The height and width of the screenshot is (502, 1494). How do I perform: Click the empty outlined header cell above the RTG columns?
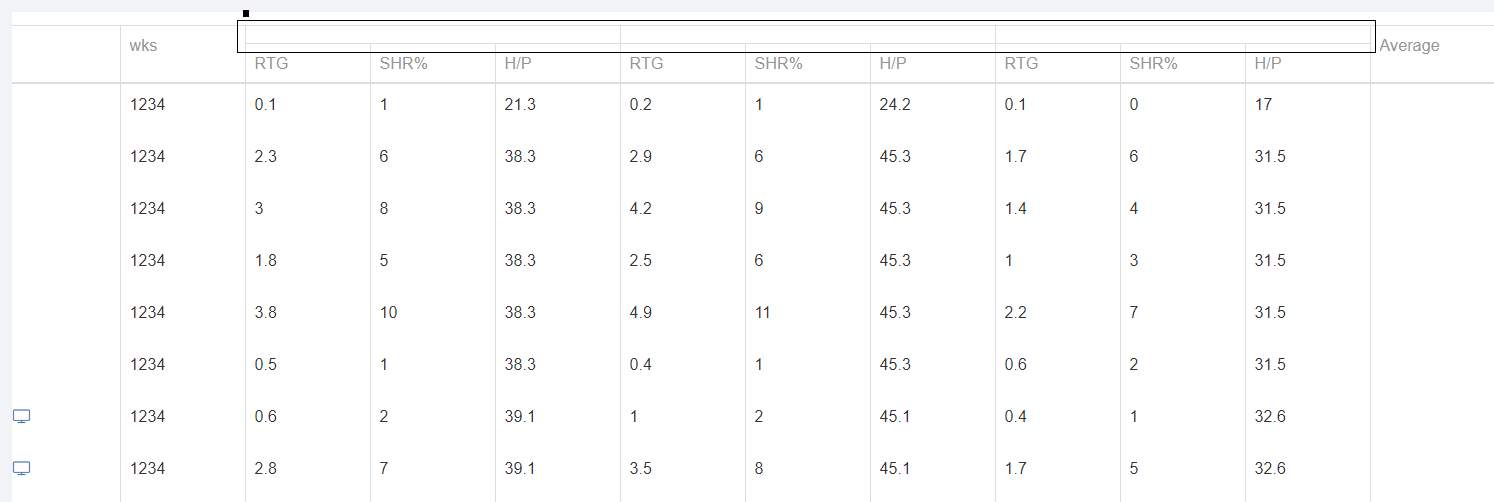tap(806, 36)
